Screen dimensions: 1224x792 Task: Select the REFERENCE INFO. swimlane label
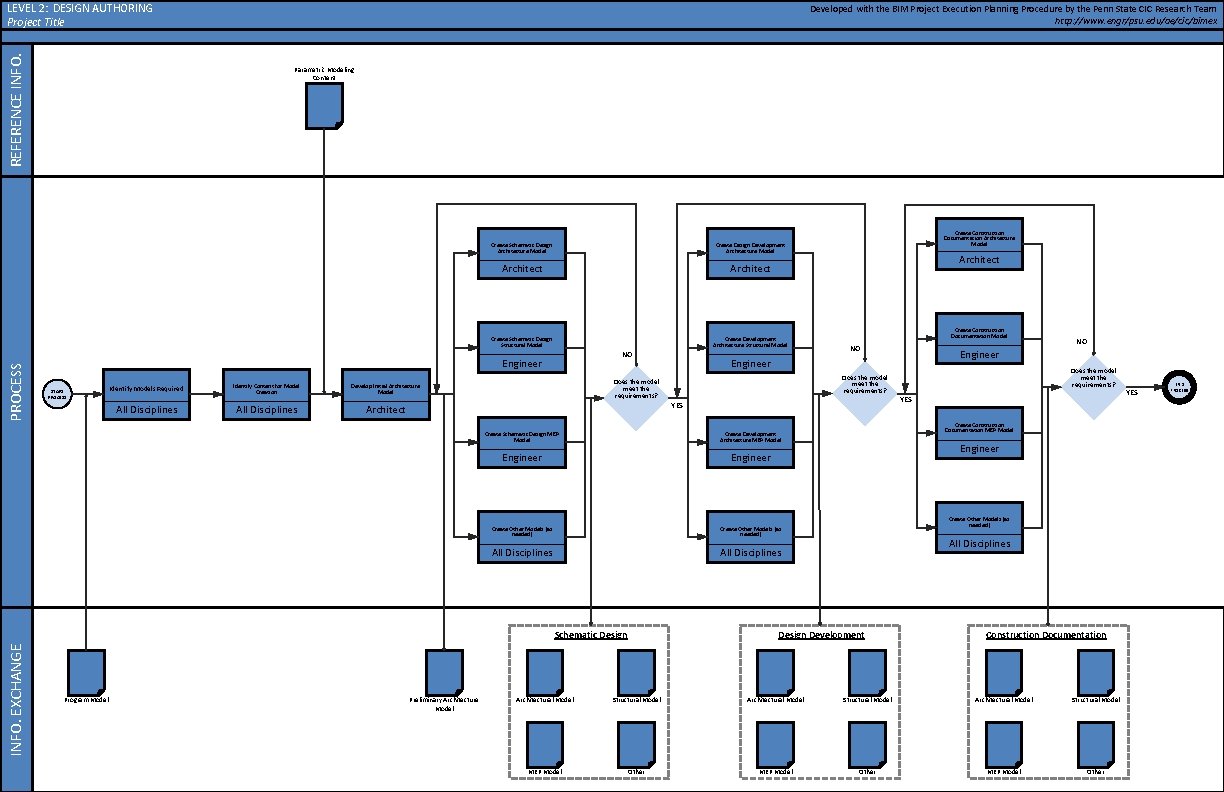click(x=16, y=108)
